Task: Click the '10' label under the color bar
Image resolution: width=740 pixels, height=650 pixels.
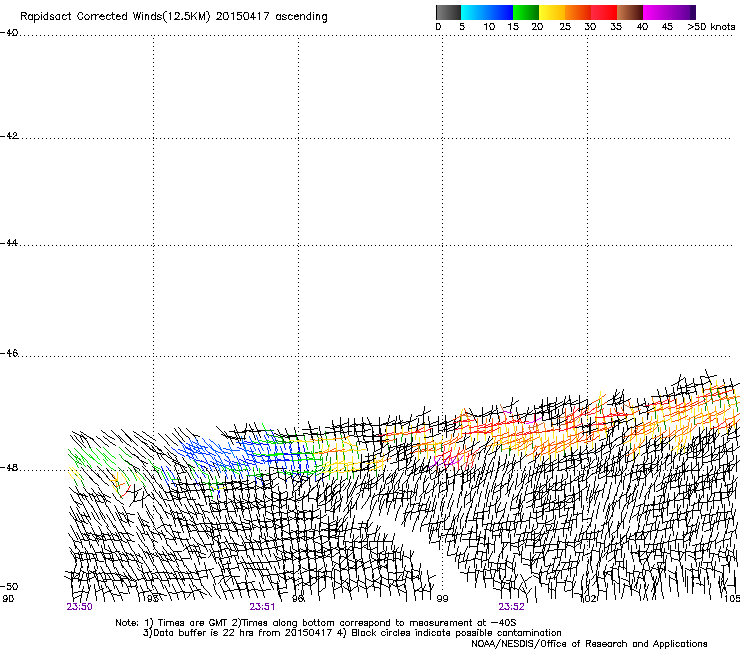Action: (x=489, y=27)
